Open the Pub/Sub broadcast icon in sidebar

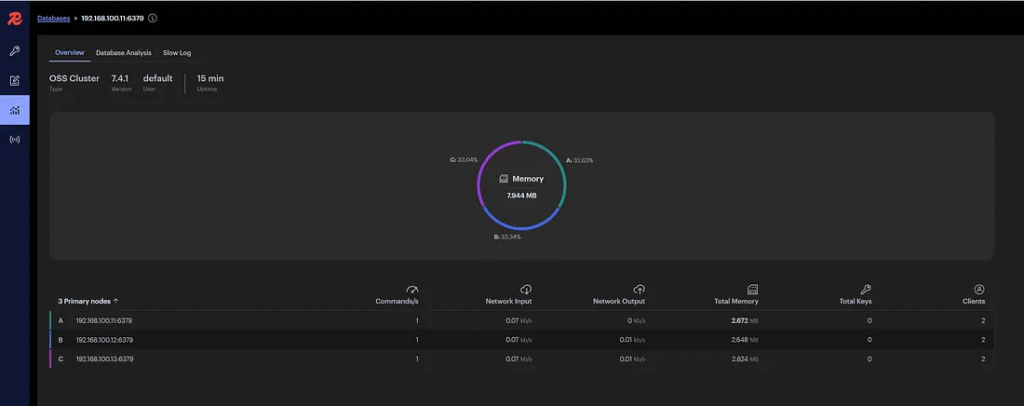(14, 139)
